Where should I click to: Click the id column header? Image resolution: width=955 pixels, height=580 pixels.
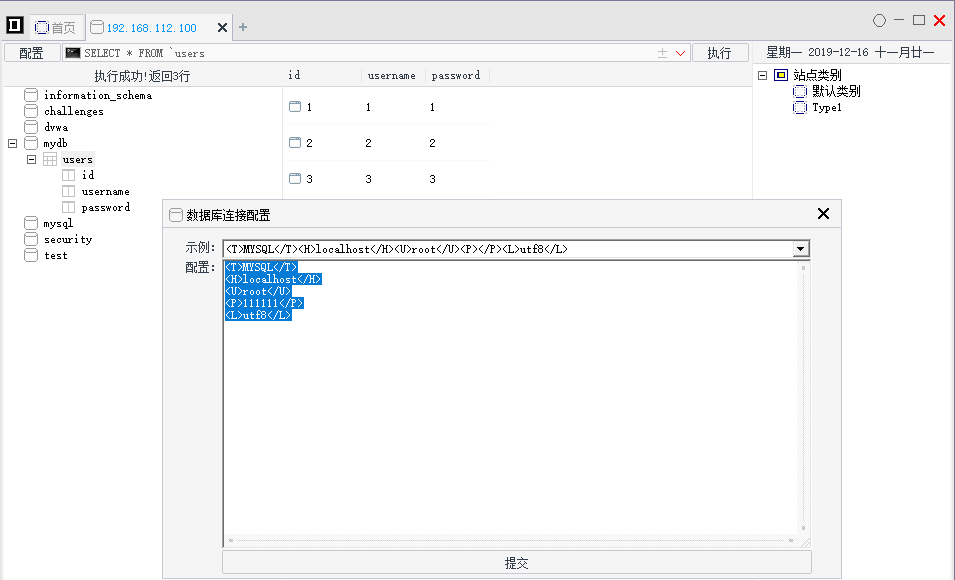[x=294, y=75]
